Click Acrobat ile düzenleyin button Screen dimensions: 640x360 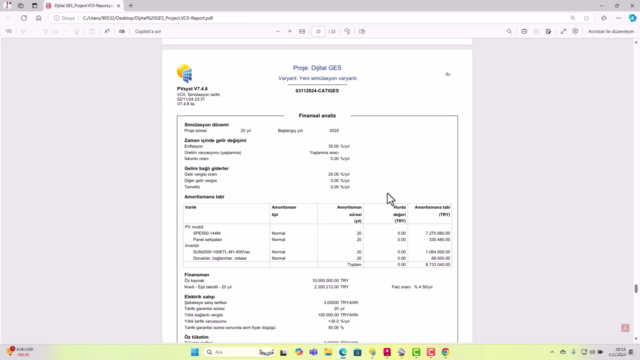pyautogui.click(x=611, y=31)
